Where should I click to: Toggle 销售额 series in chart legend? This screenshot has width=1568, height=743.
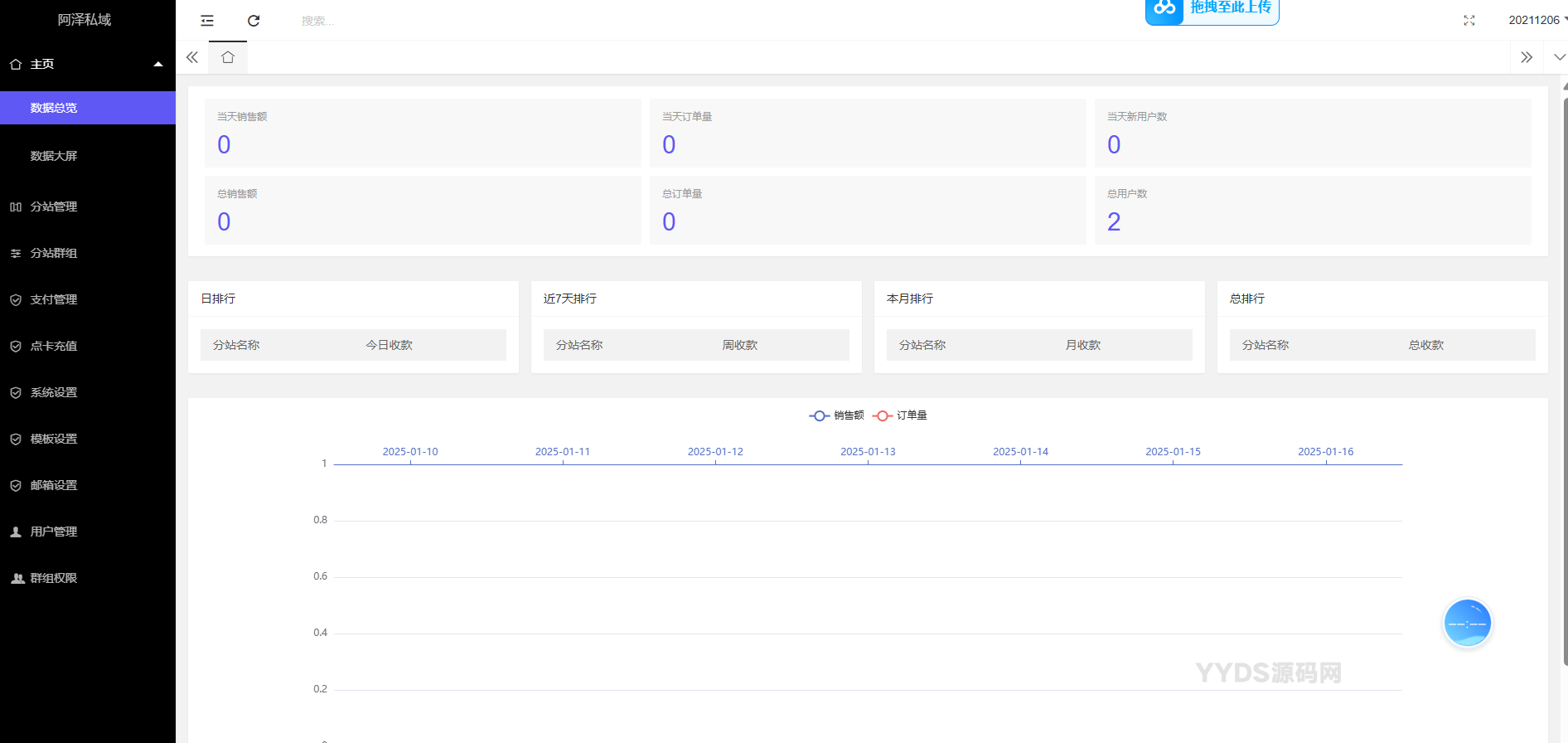836,415
